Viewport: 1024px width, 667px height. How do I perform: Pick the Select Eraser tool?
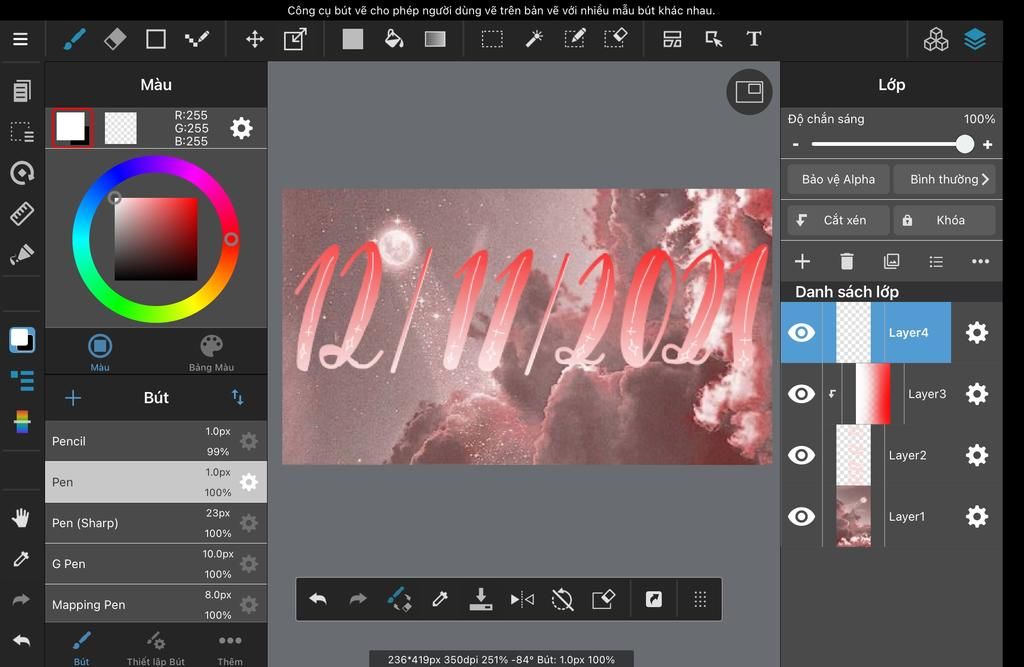[615, 39]
